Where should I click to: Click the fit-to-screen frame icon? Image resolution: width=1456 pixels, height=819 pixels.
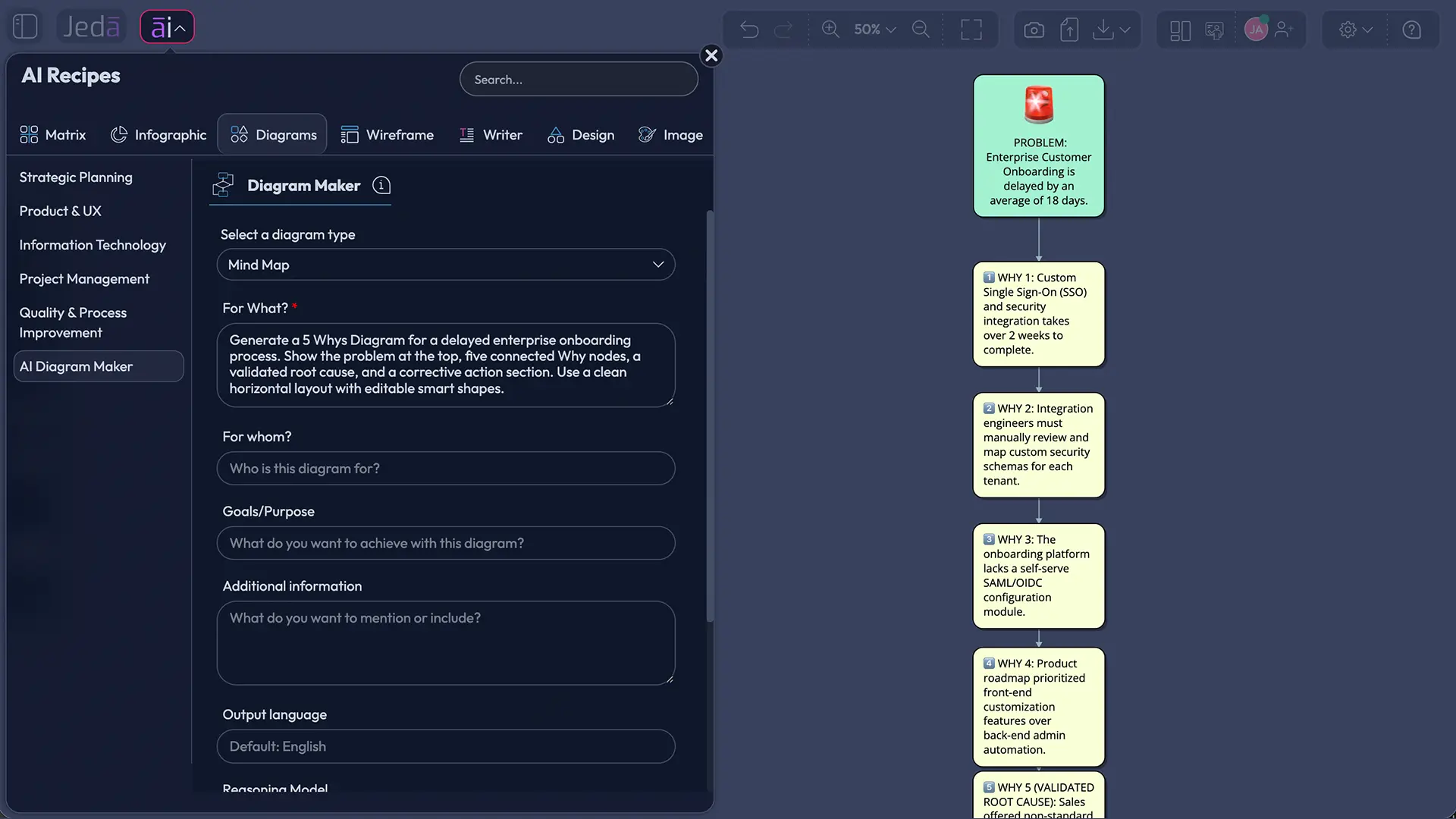(x=971, y=30)
